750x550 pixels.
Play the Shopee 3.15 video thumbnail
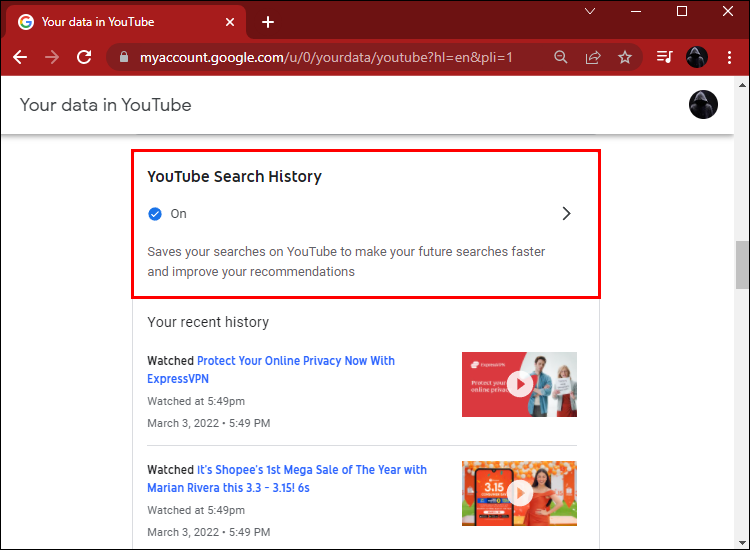tap(519, 493)
